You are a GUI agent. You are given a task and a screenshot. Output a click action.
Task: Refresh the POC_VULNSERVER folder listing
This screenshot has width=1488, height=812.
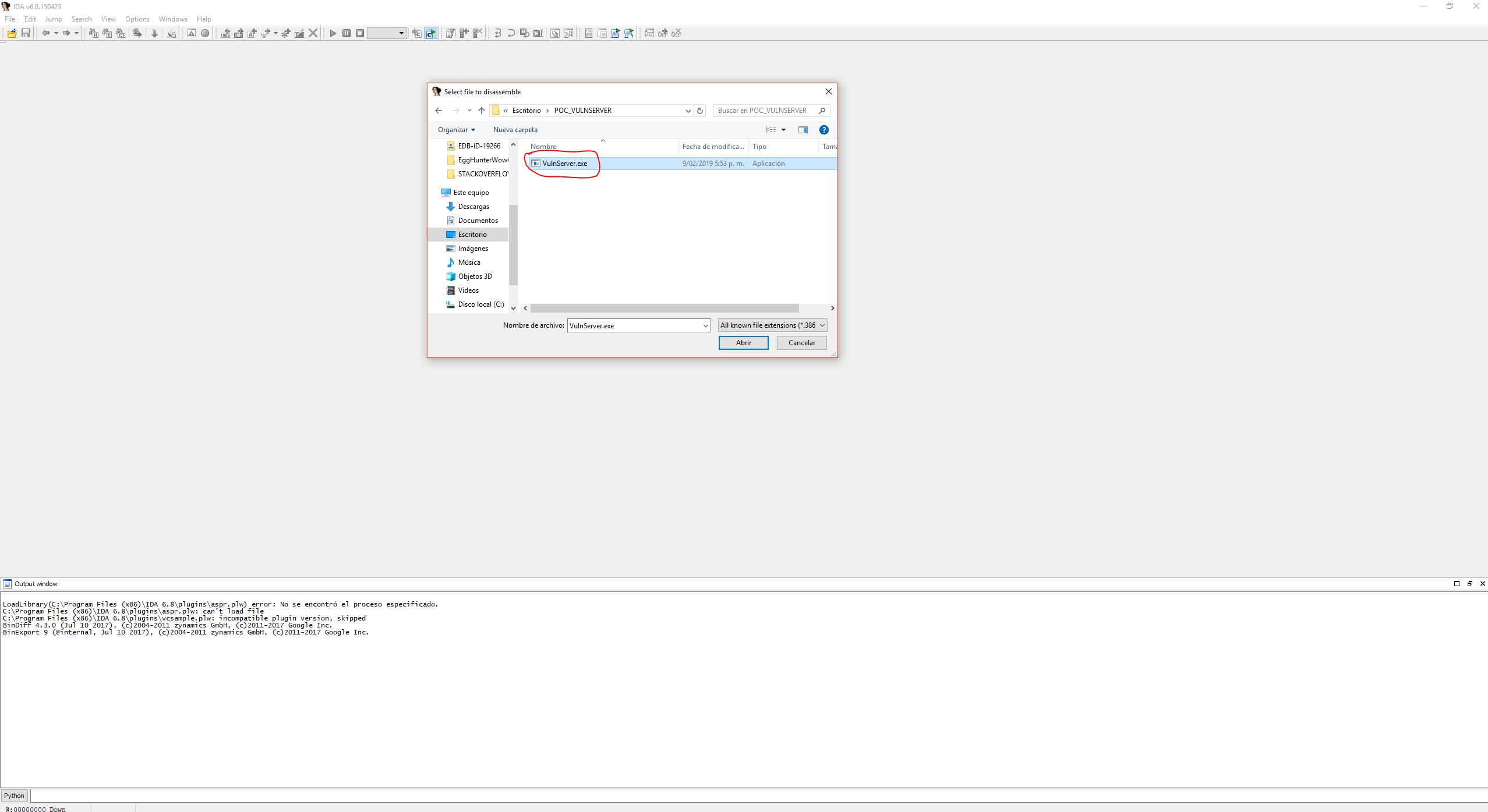click(700, 111)
